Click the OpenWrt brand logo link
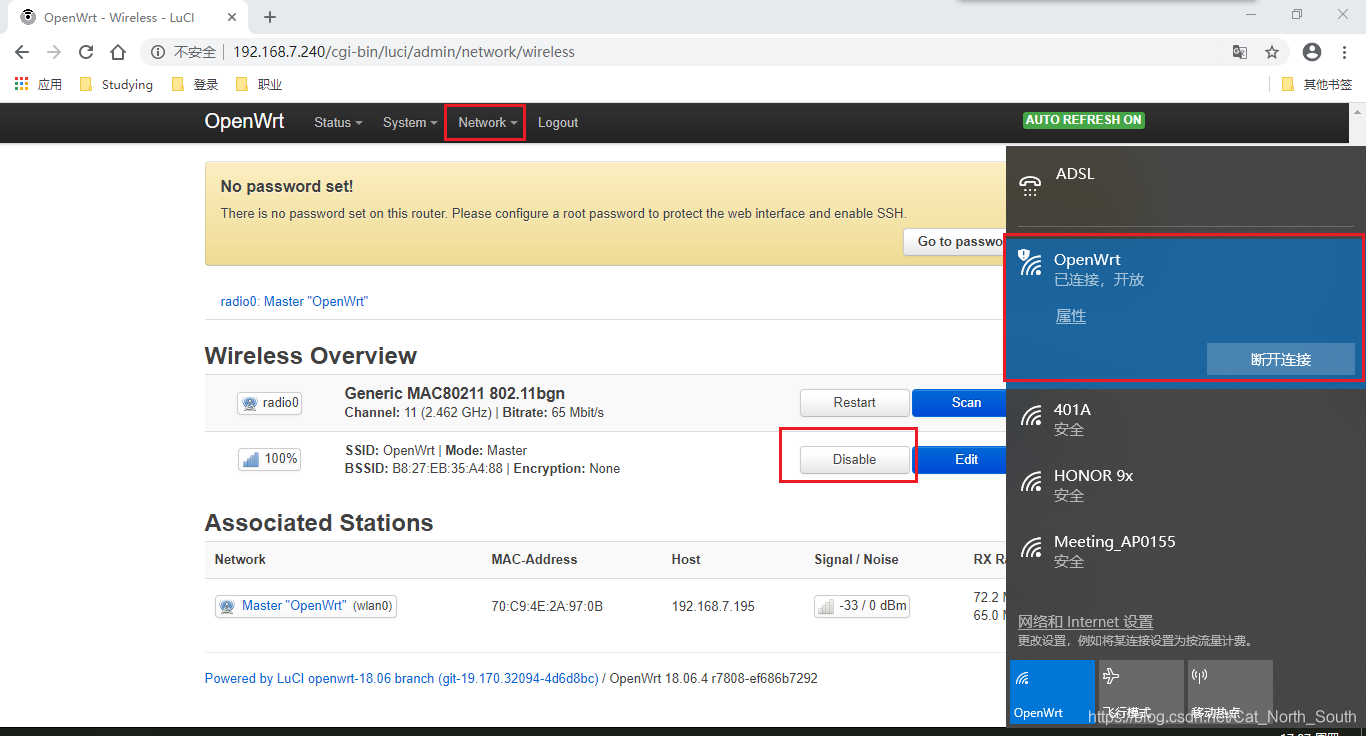Viewport: 1366px width, 736px height. [x=244, y=121]
